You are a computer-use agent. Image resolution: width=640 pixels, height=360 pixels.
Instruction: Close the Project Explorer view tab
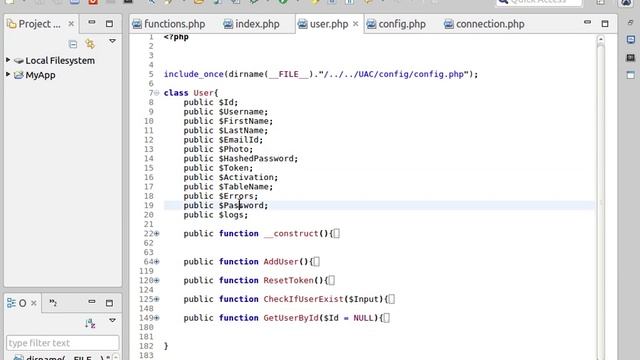coord(71,24)
